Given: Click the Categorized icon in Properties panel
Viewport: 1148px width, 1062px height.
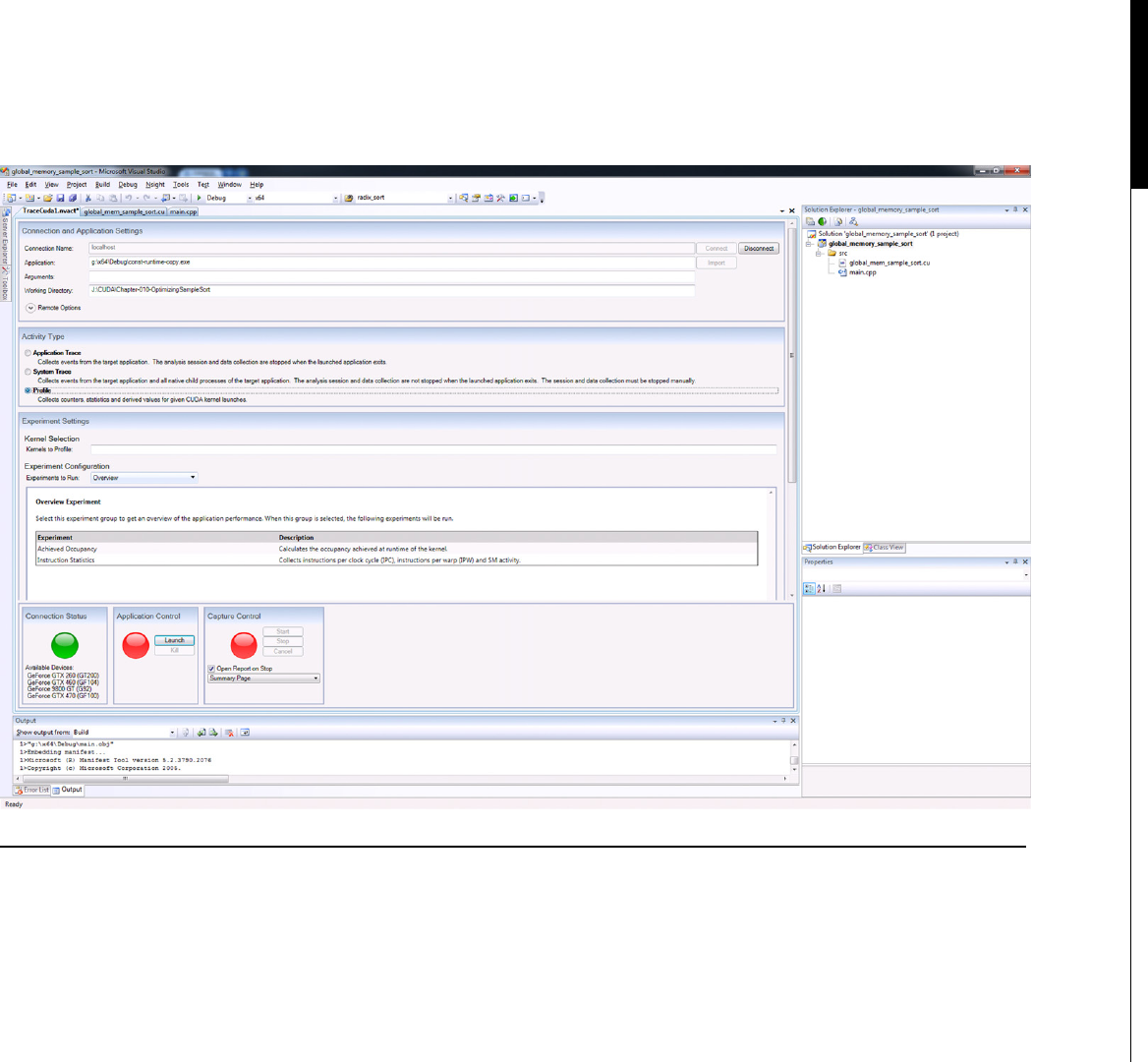Looking at the screenshot, I should coord(809,588).
